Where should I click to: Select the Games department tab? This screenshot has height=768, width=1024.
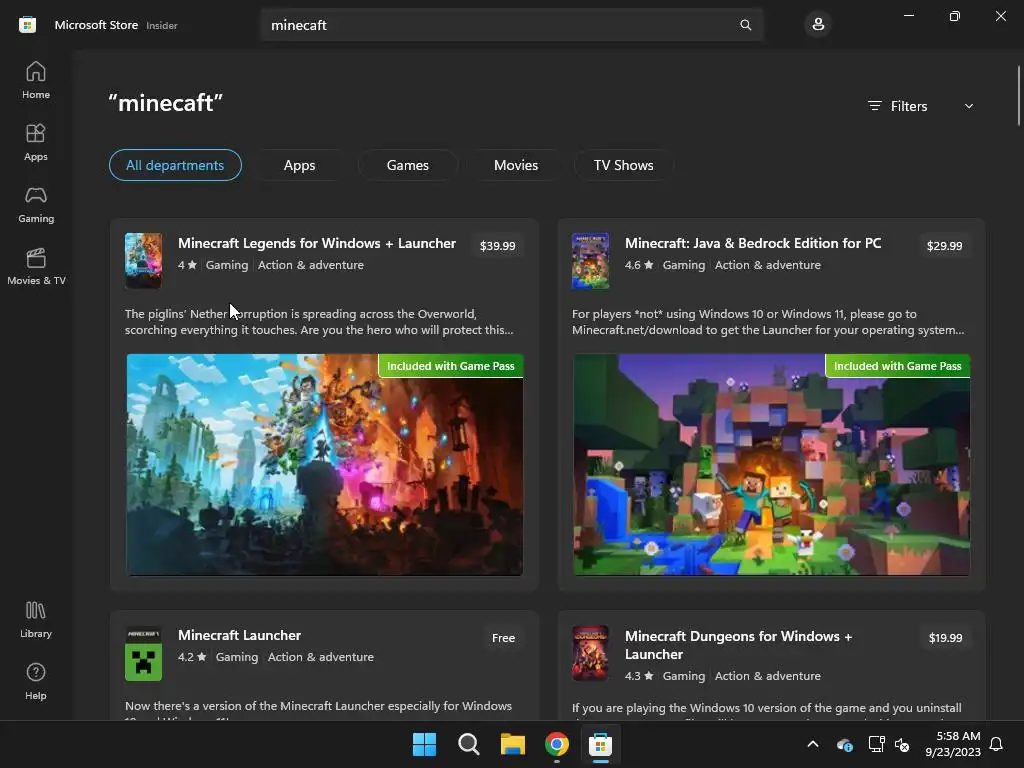[408, 165]
